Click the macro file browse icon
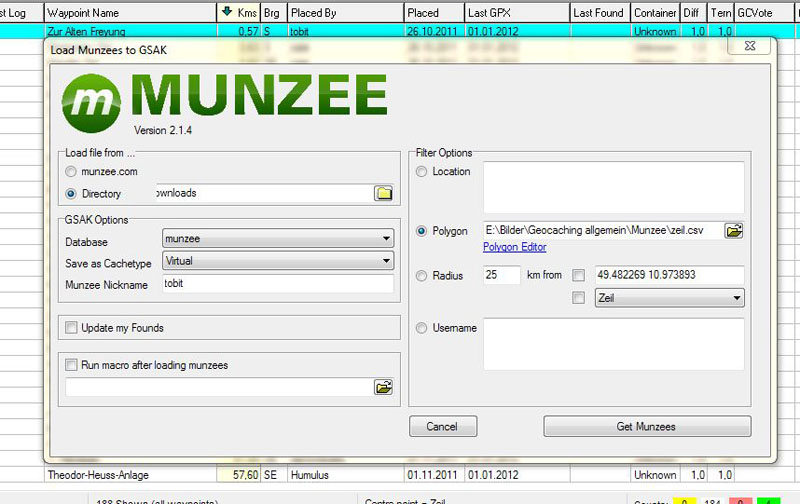 coord(383,387)
